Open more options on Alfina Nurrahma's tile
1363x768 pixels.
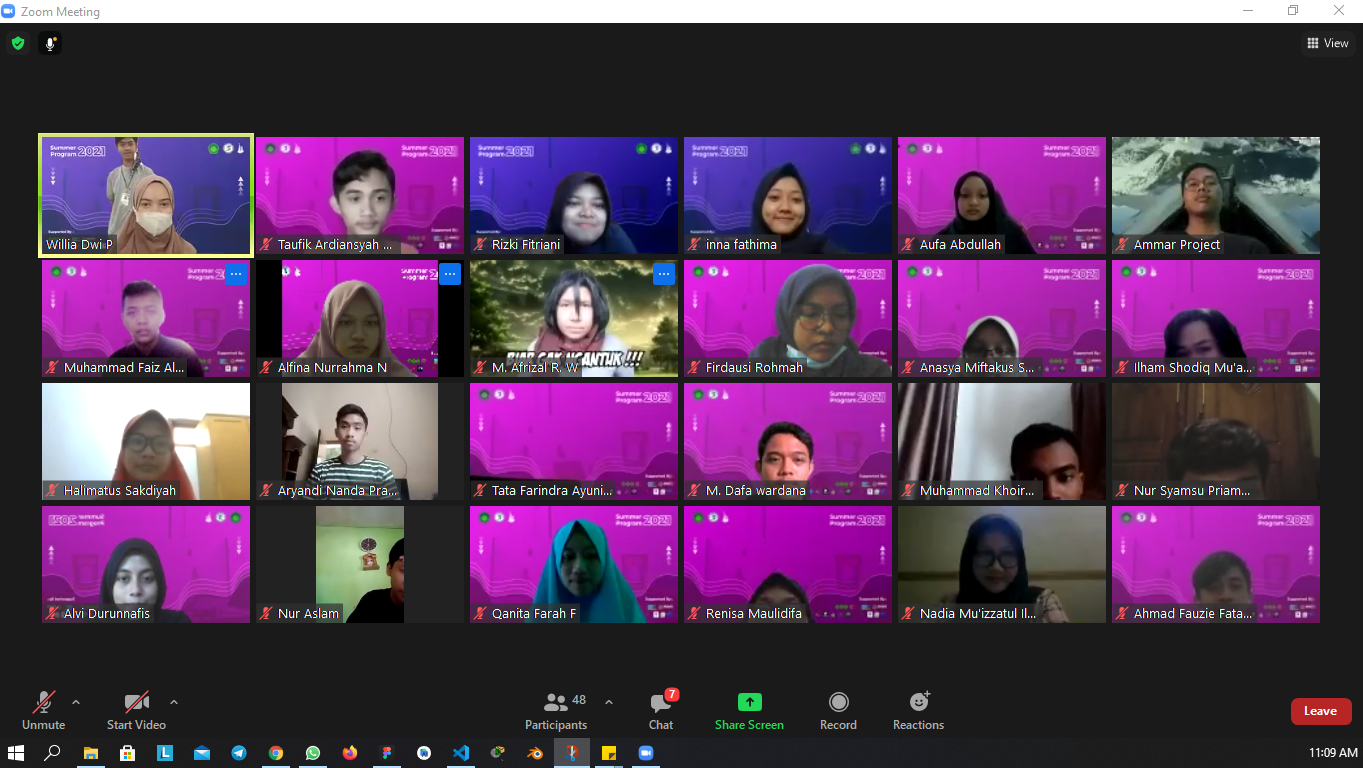[x=450, y=274]
